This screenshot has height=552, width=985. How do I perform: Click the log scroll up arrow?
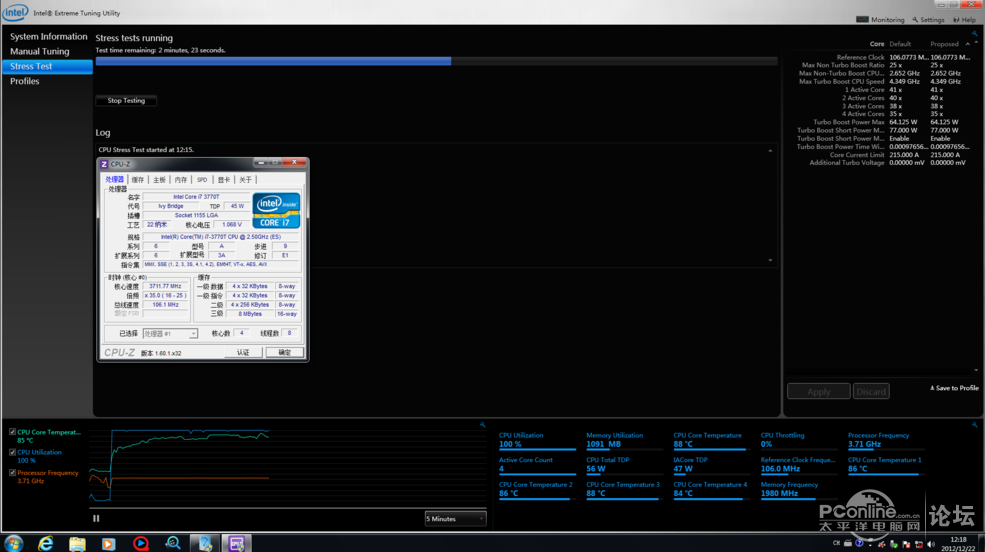click(x=770, y=151)
